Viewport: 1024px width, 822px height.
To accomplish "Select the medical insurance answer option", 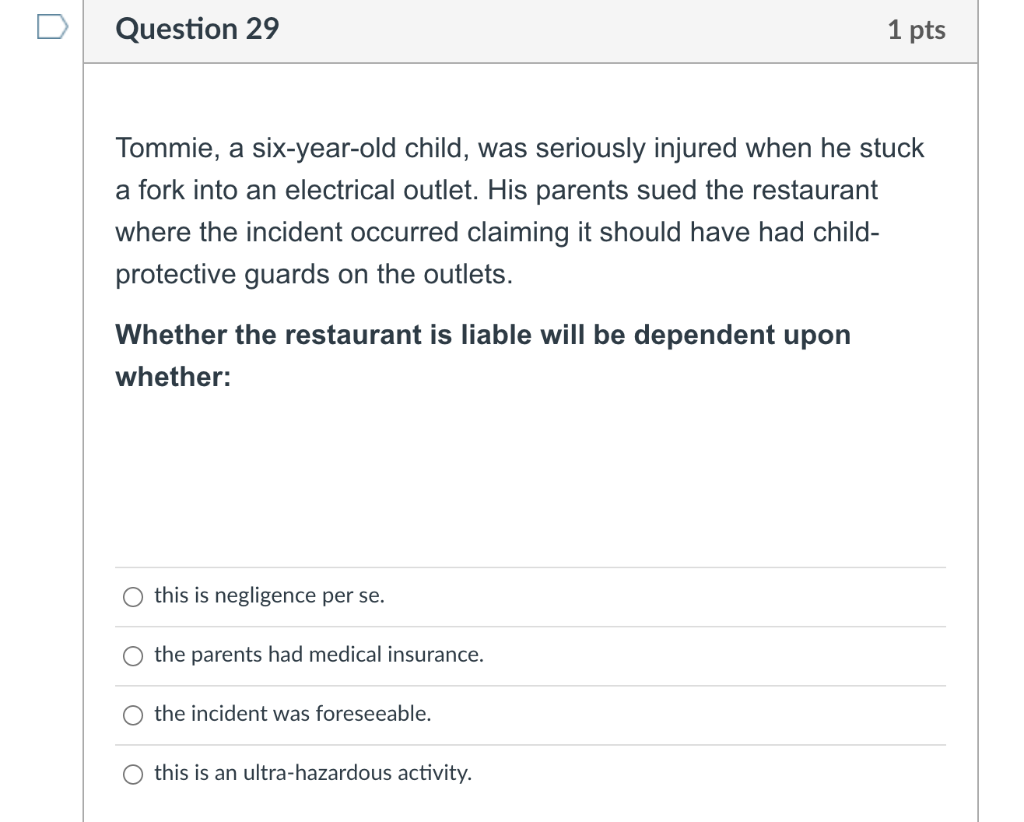I will point(131,656).
